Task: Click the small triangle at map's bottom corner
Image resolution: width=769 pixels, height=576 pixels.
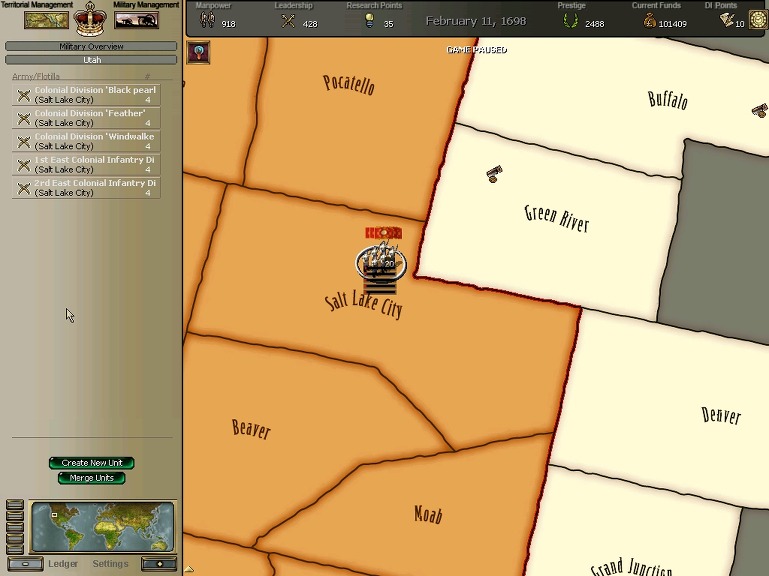Action: coord(189,570)
